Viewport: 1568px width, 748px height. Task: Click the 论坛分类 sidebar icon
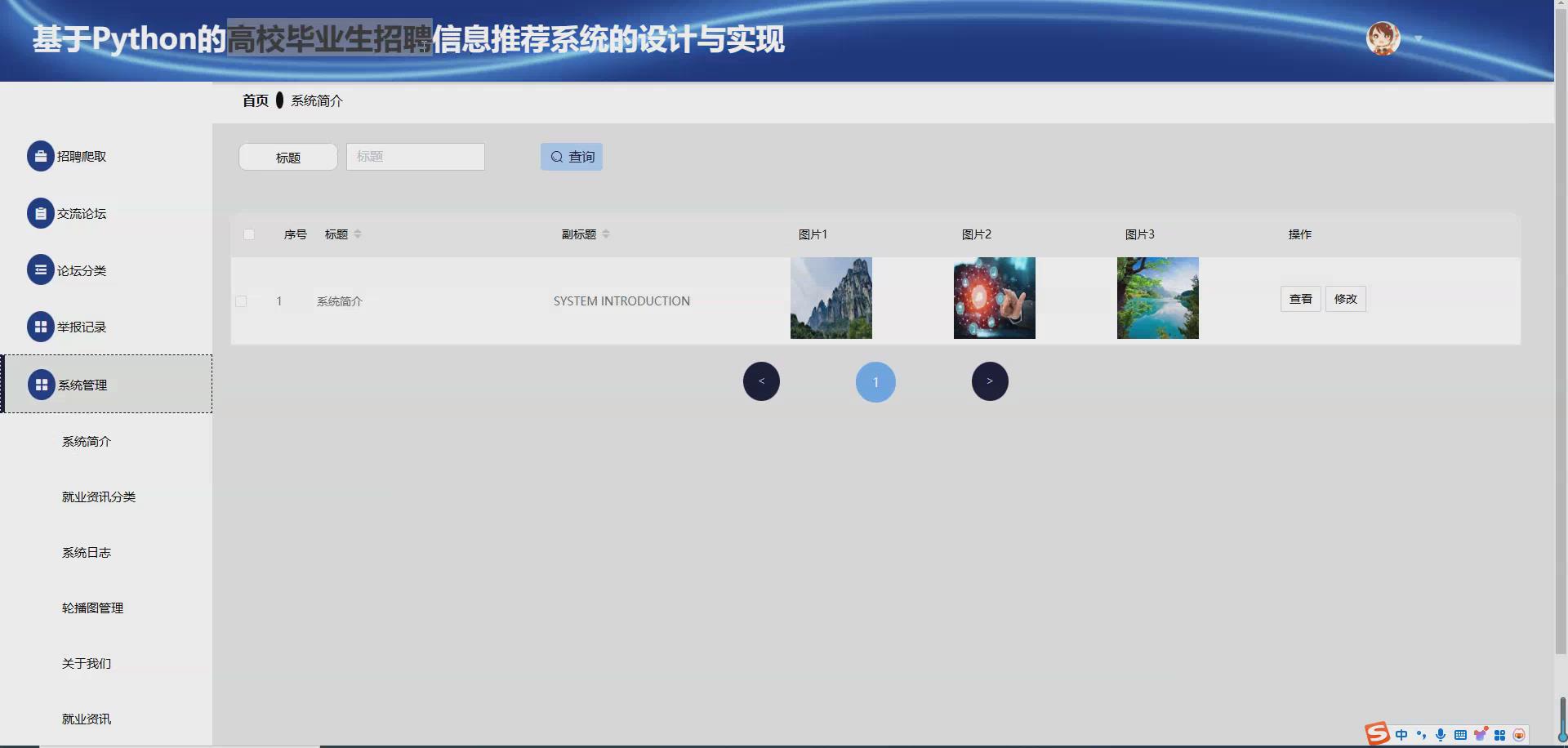click(x=41, y=269)
